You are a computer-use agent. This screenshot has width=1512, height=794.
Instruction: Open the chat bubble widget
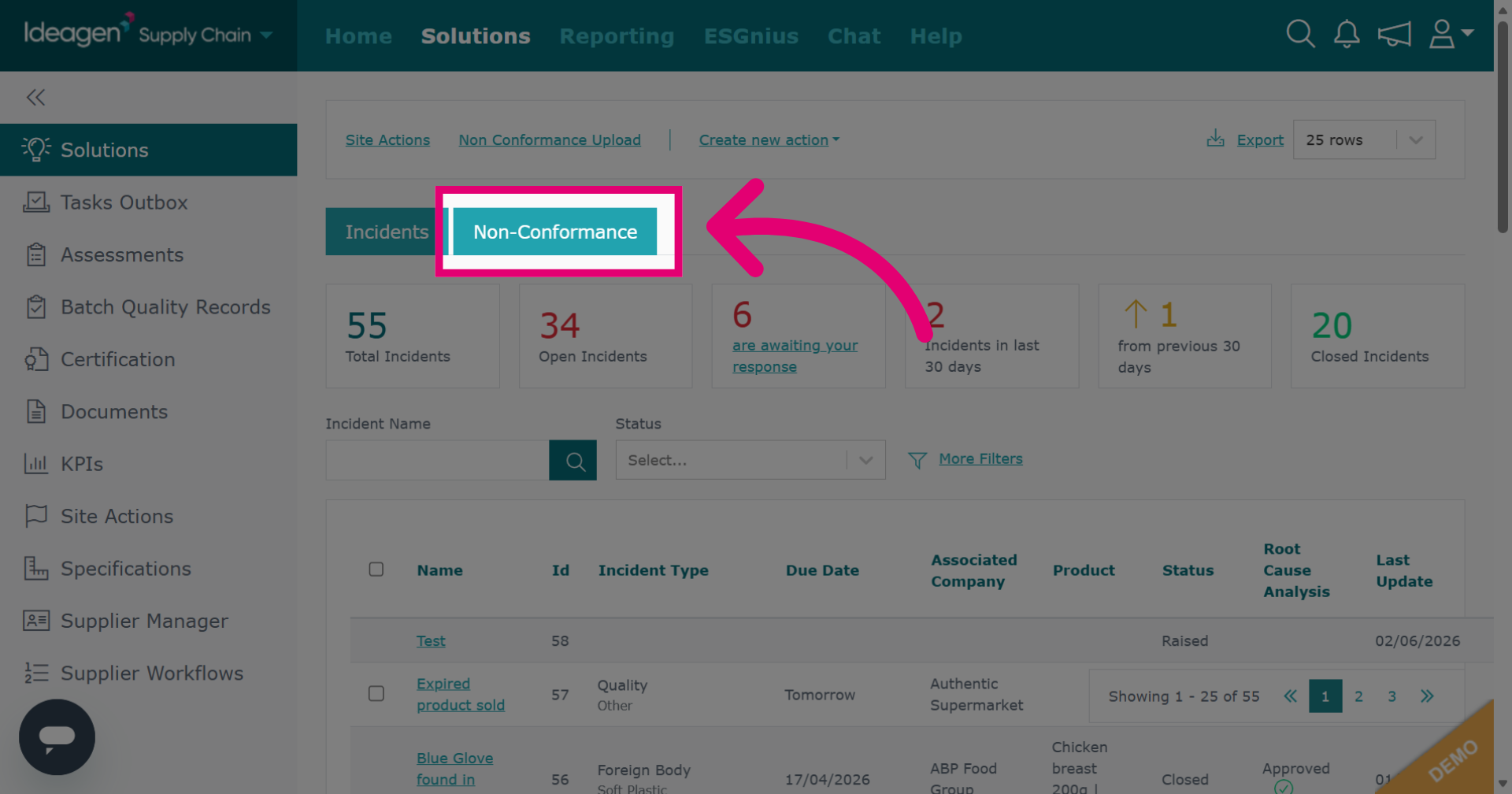(57, 737)
